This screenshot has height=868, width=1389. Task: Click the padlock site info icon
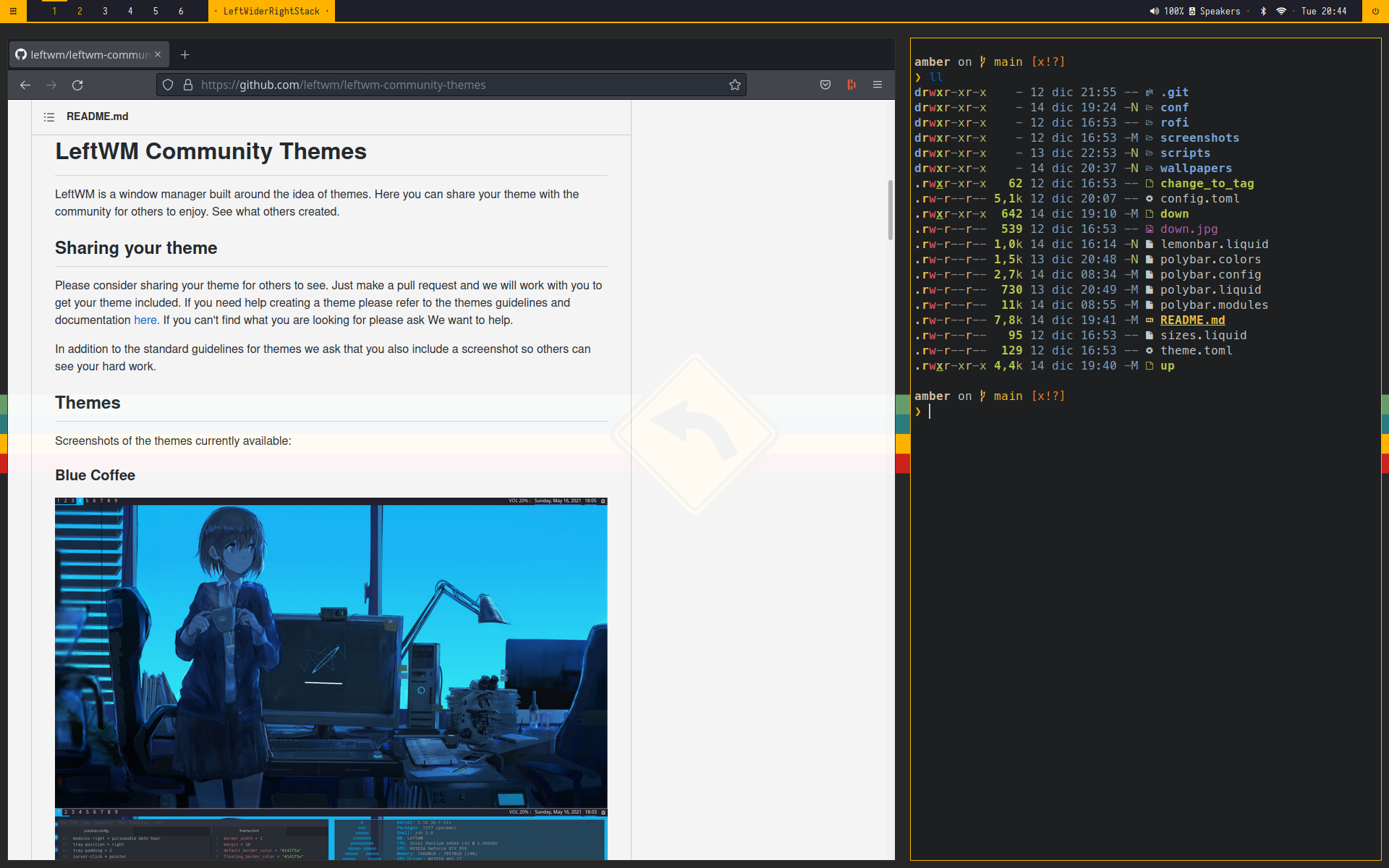188,85
